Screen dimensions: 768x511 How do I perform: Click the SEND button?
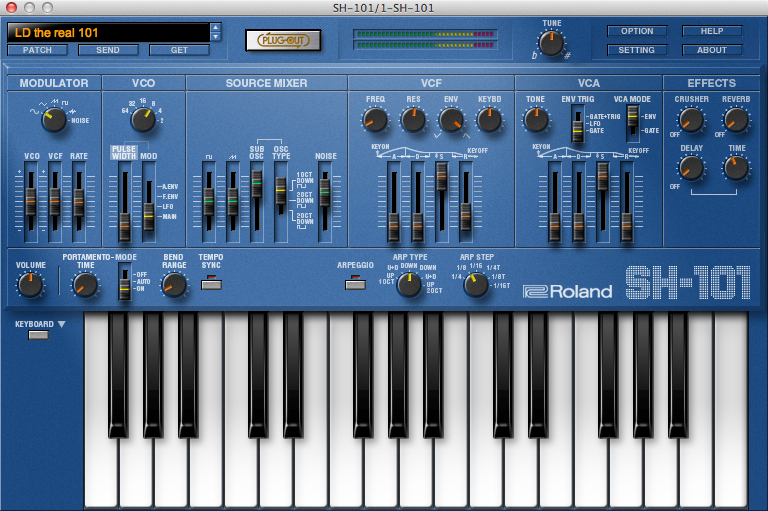(108, 50)
